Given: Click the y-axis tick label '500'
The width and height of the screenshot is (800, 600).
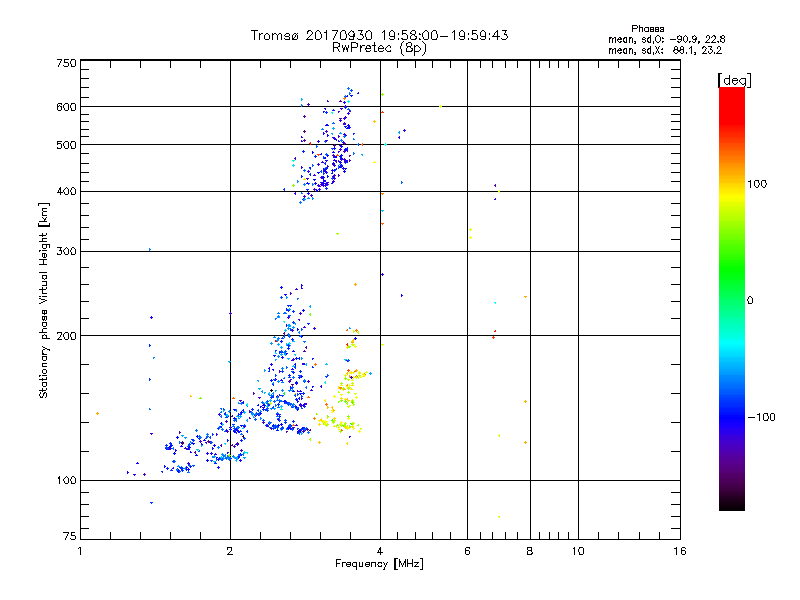Looking at the screenshot, I should point(66,145).
